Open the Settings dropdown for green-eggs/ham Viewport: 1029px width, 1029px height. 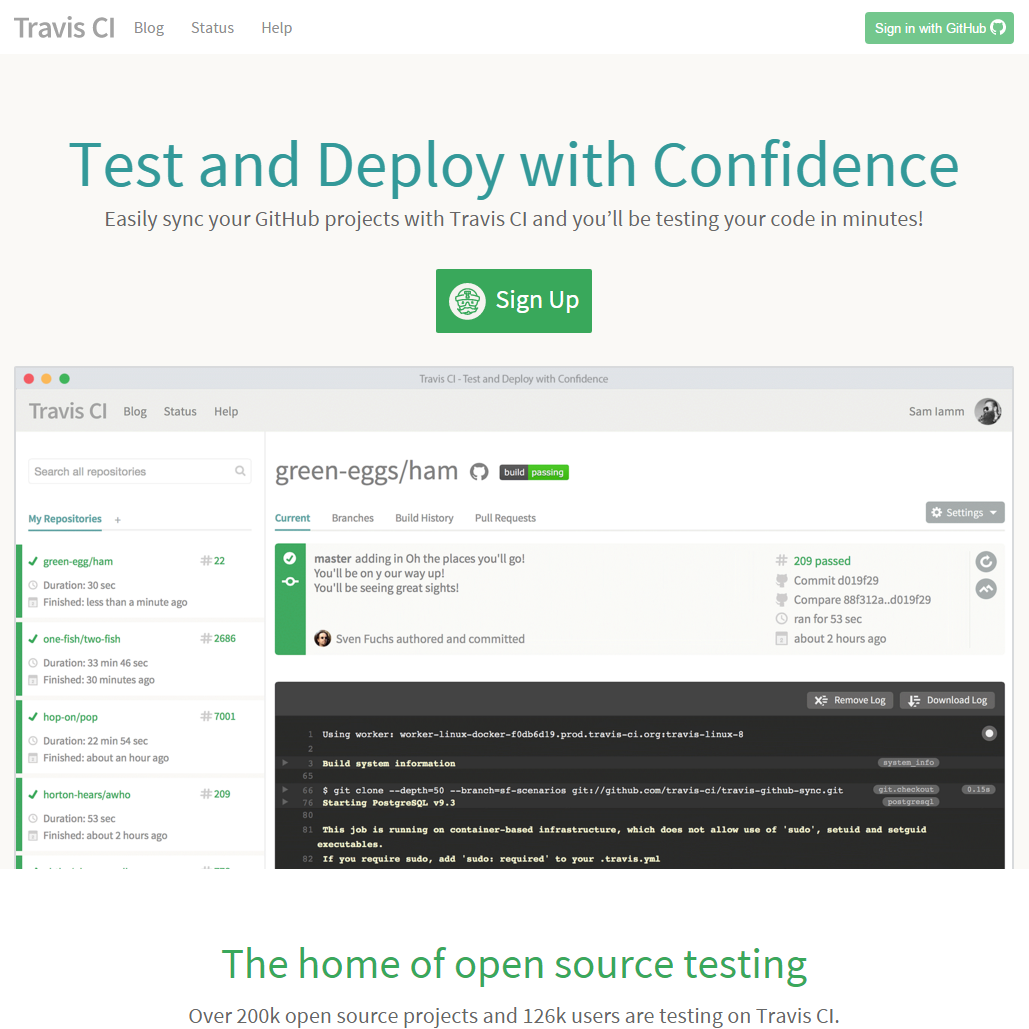965,513
